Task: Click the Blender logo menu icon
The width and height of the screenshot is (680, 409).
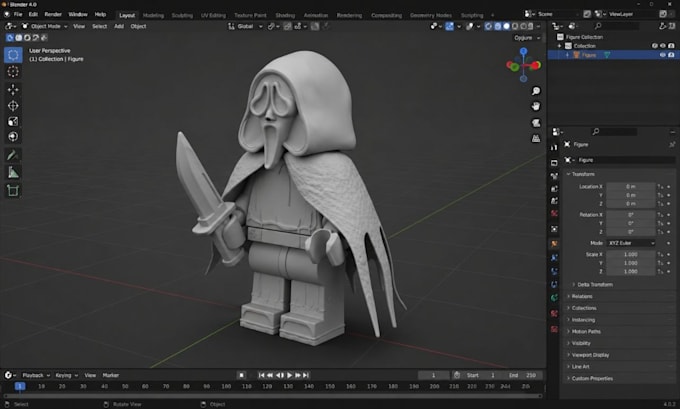Action: point(7,14)
